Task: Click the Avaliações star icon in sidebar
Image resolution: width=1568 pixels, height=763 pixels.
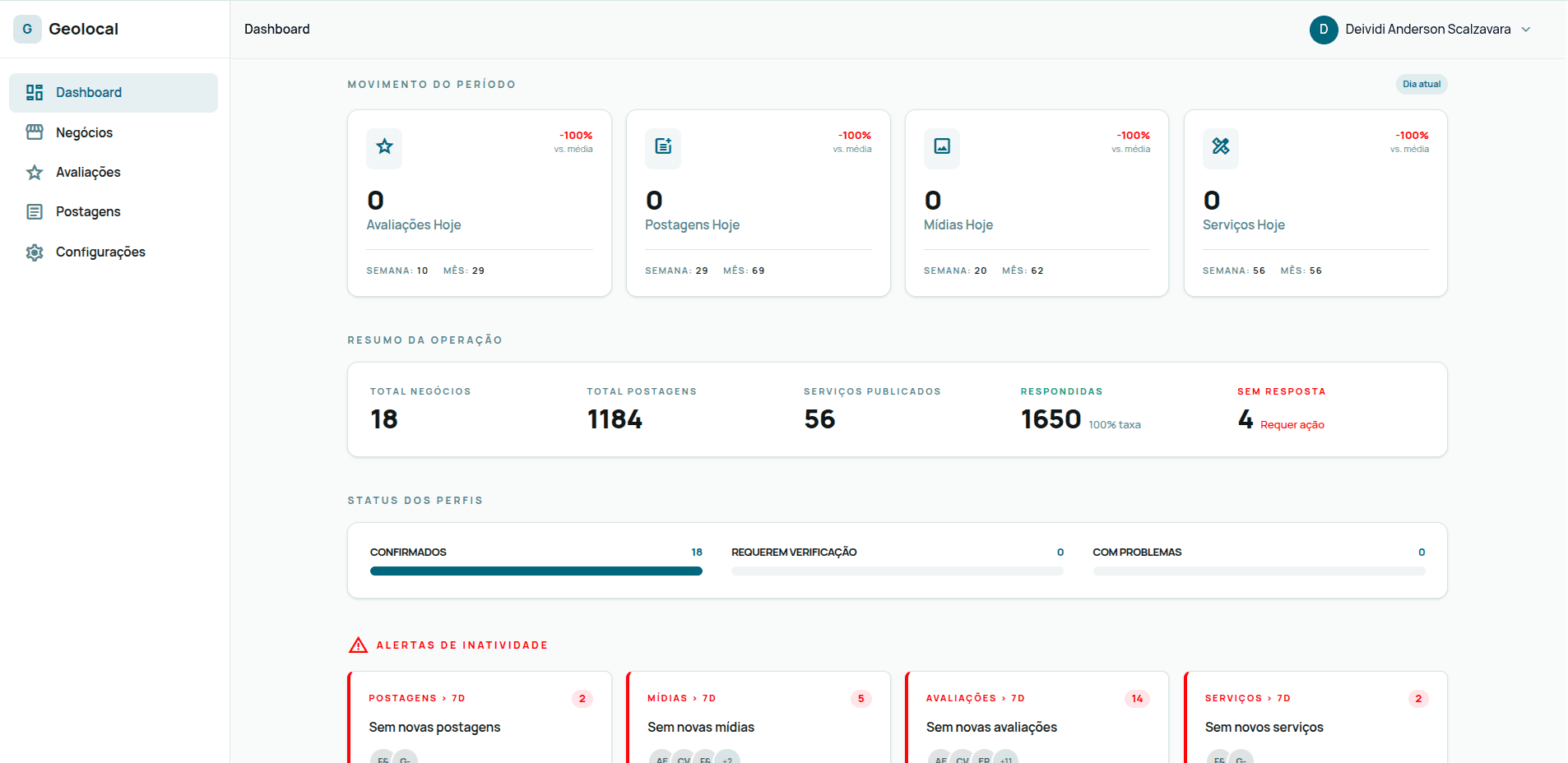Action: [x=35, y=172]
